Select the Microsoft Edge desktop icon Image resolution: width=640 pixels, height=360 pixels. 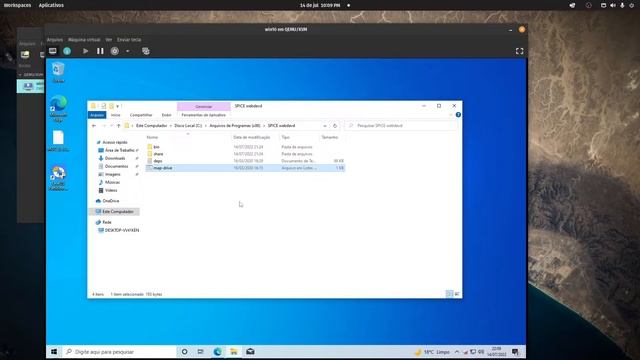[x=58, y=108]
